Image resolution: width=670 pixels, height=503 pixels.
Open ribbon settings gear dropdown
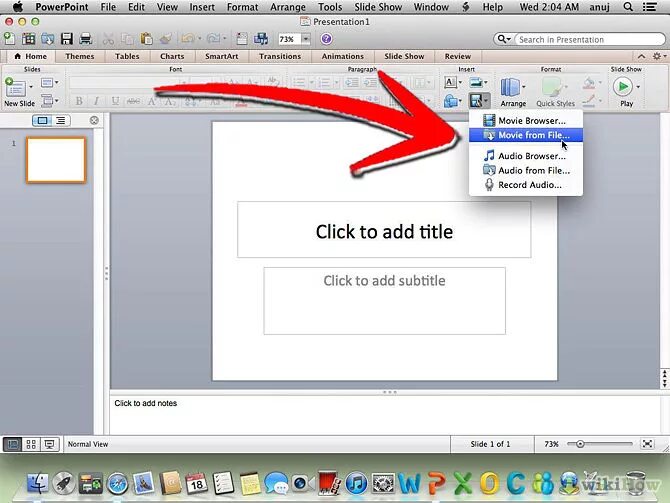coord(659,56)
